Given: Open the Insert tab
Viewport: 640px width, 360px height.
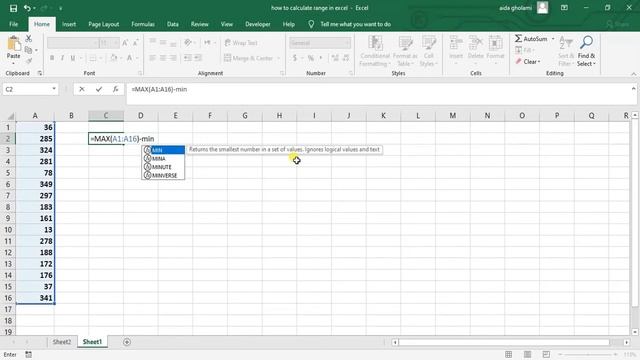Looking at the screenshot, I should tap(69, 24).
